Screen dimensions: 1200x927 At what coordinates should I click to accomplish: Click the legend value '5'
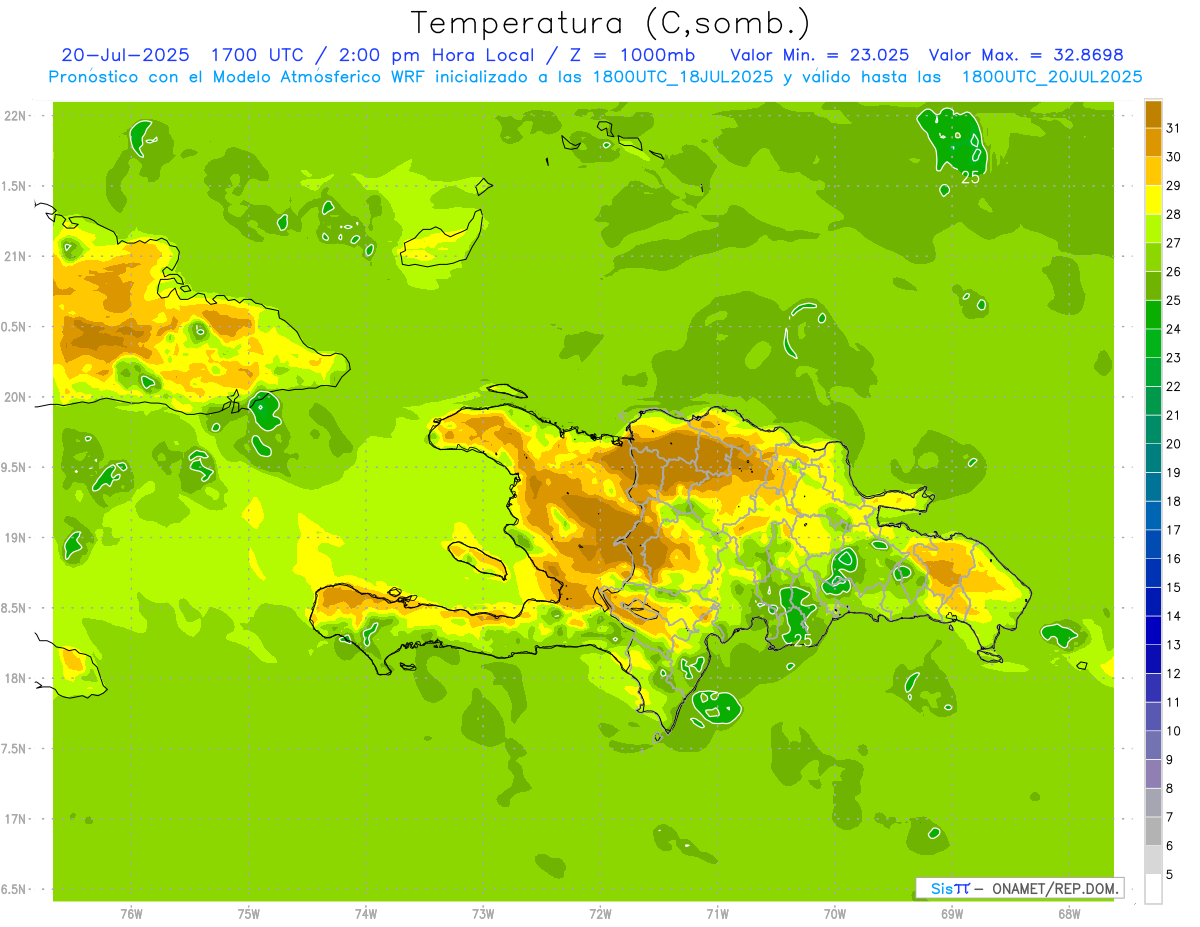[x=1171, y=875]
